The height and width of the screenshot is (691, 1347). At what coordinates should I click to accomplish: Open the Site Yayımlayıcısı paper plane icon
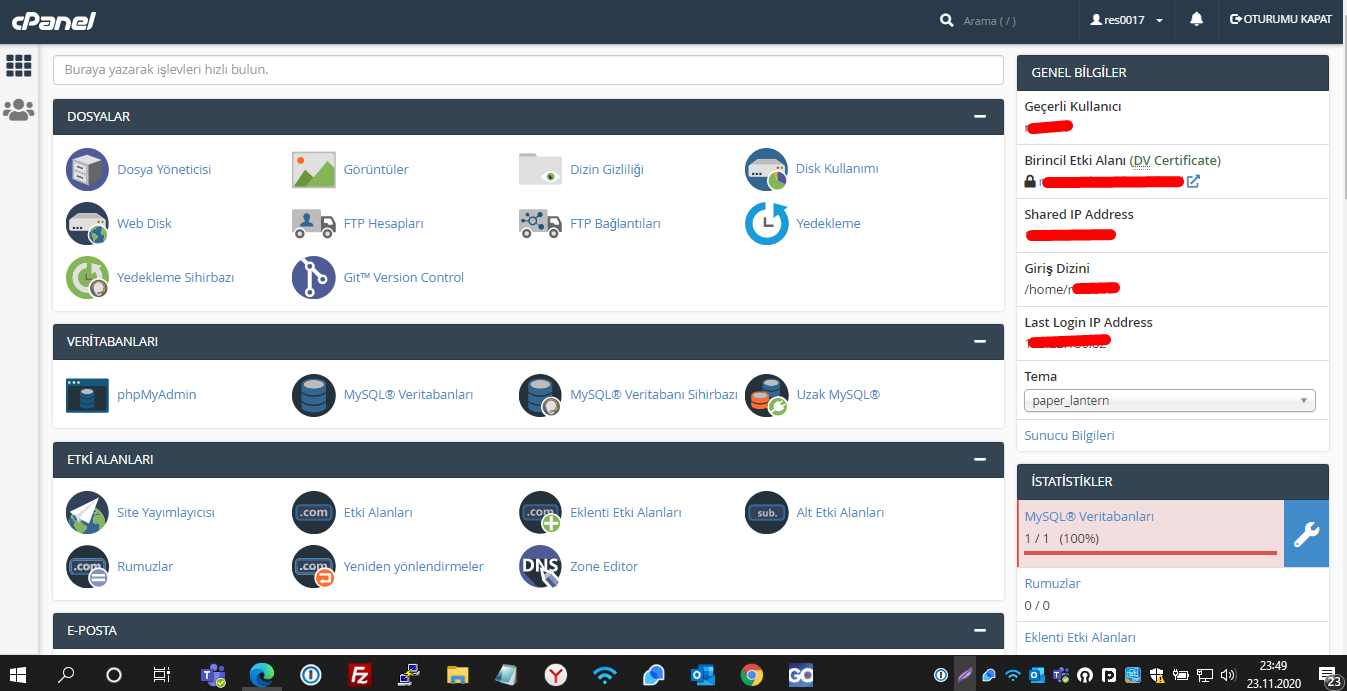87,512
